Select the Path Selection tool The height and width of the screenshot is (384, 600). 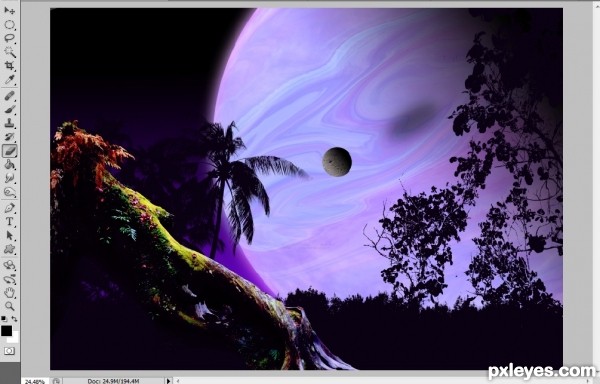(10, 236)
